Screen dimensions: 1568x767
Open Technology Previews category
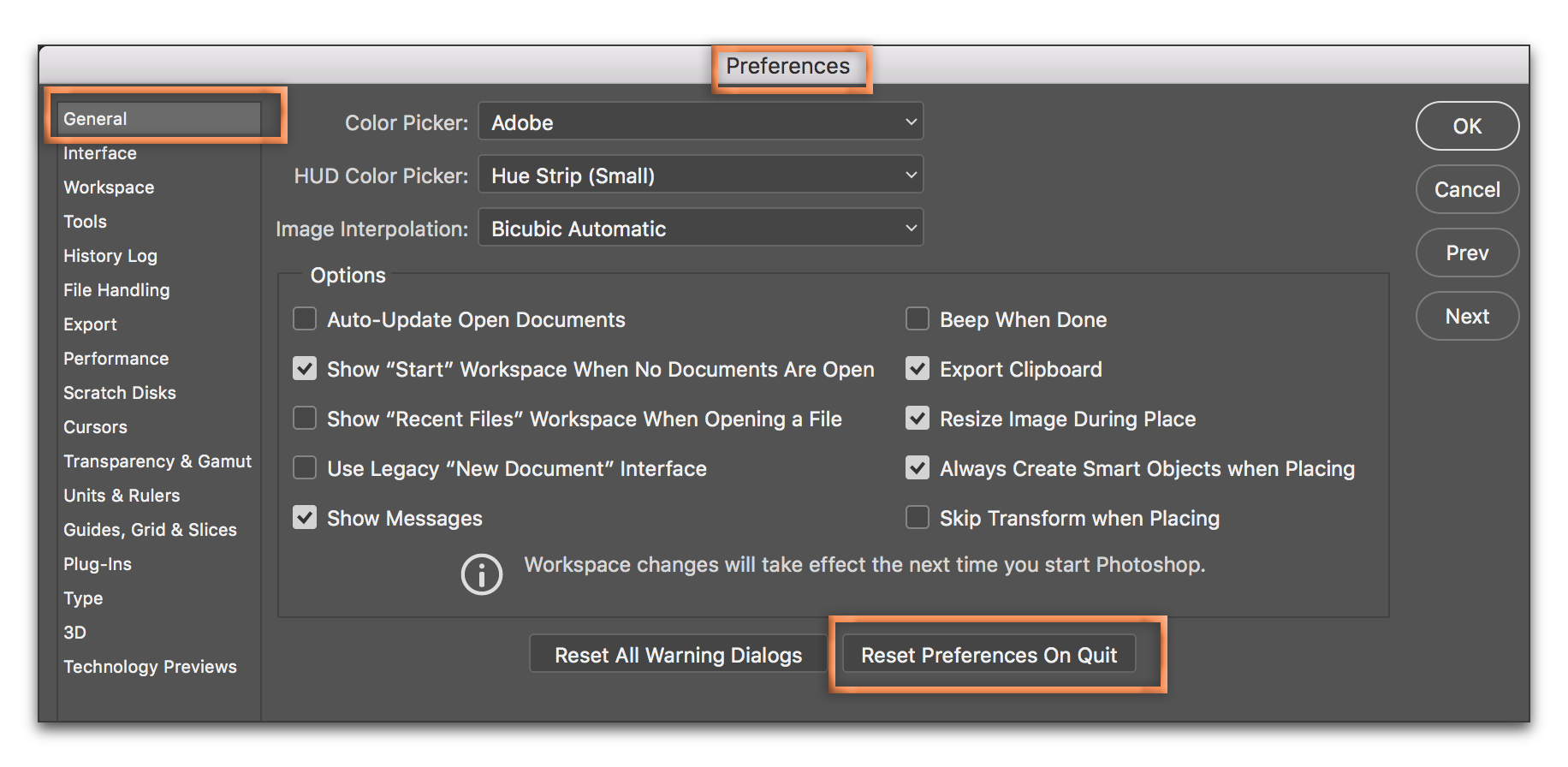coord(150,667)
